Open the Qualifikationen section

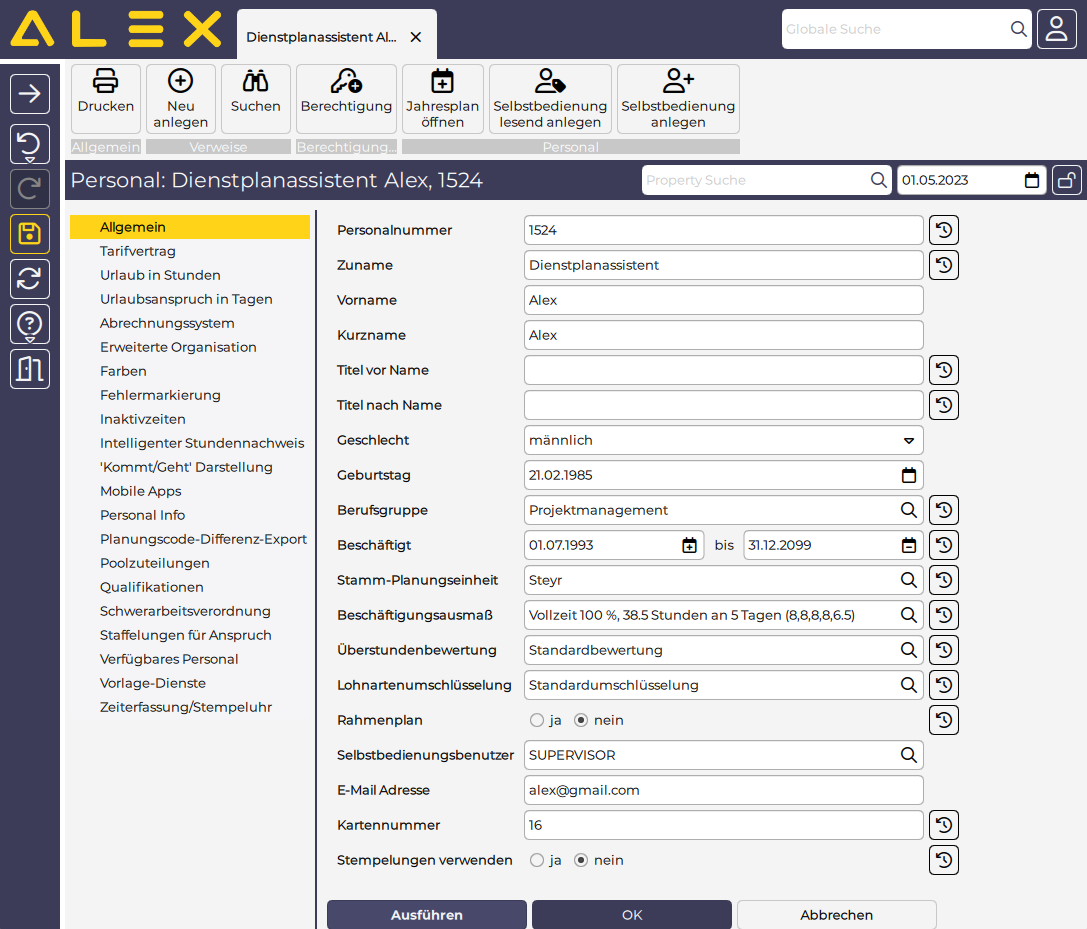152,587
